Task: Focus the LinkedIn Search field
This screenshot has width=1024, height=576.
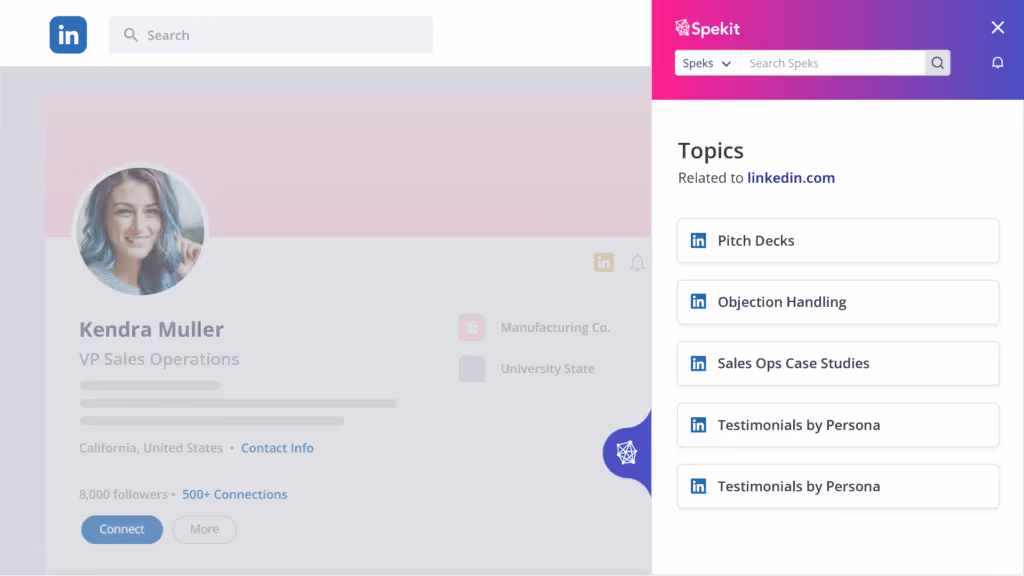Action: [x=270, y=35]
